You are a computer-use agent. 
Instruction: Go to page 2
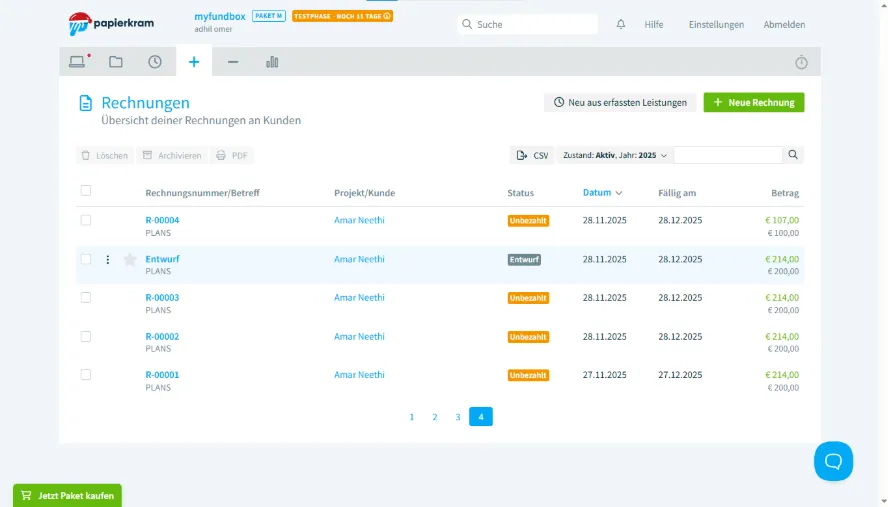[x=435, y=417]
